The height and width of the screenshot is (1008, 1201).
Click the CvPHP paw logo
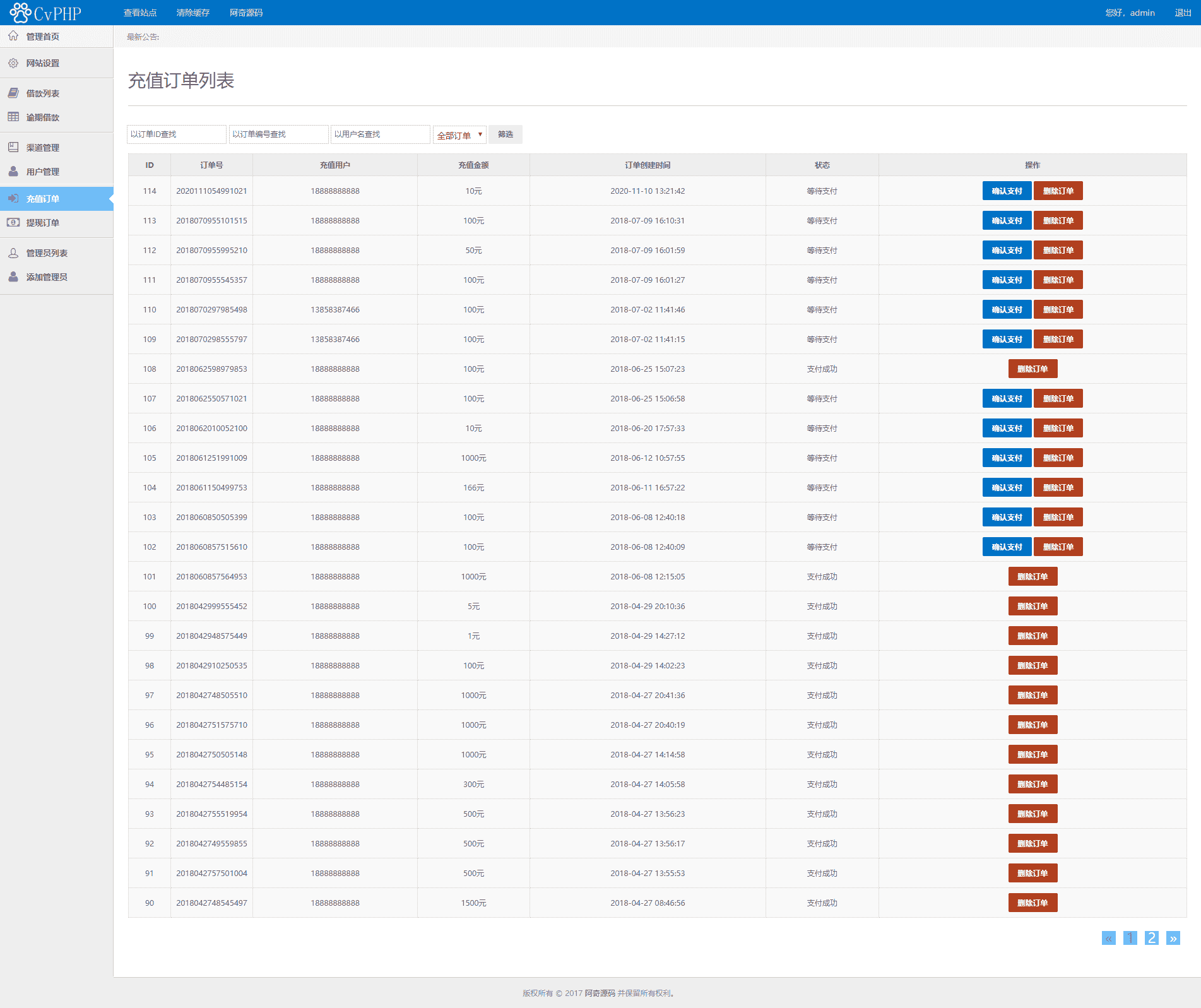tap(20, 13)
